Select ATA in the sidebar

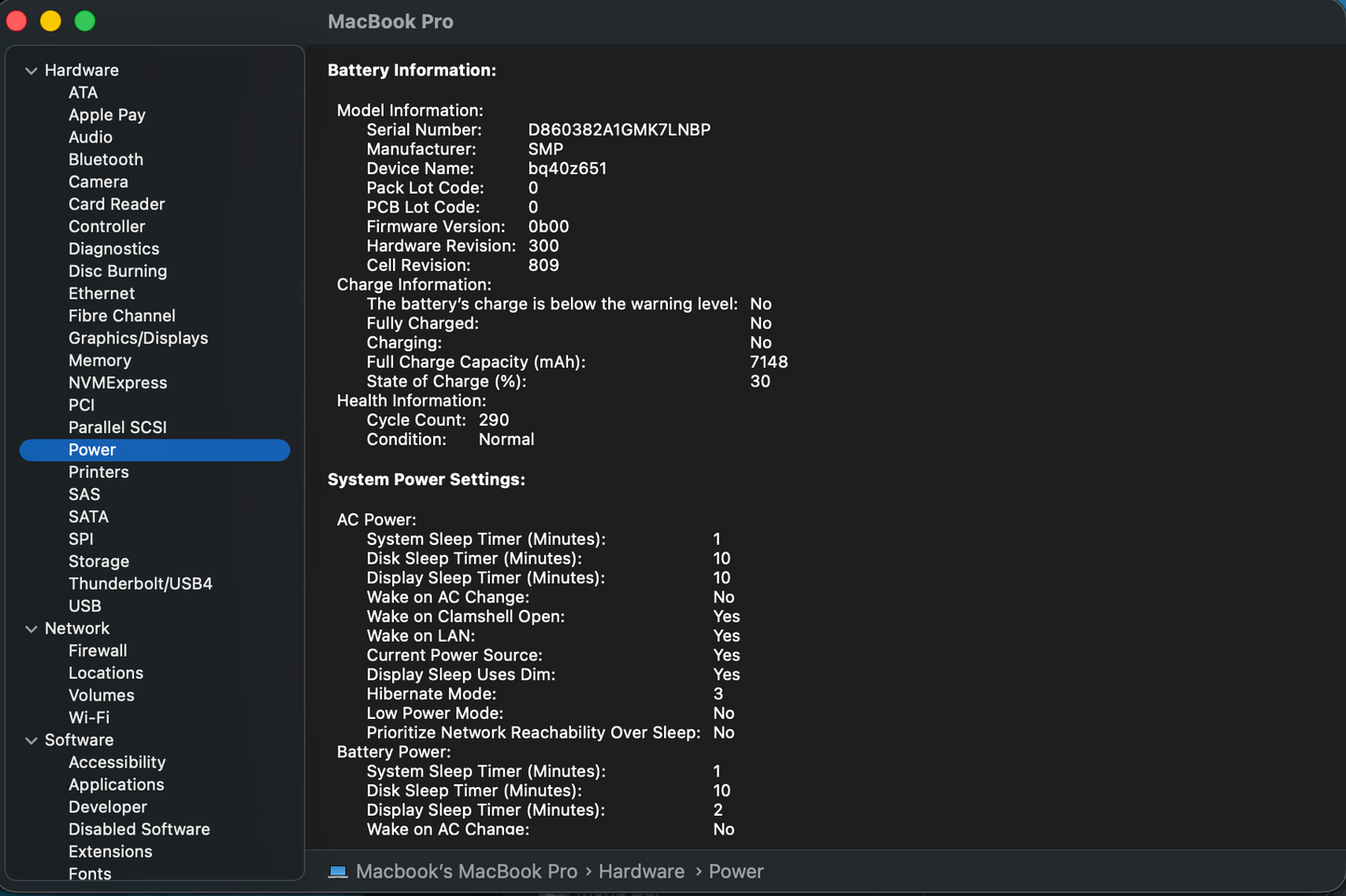click(83, 92)
